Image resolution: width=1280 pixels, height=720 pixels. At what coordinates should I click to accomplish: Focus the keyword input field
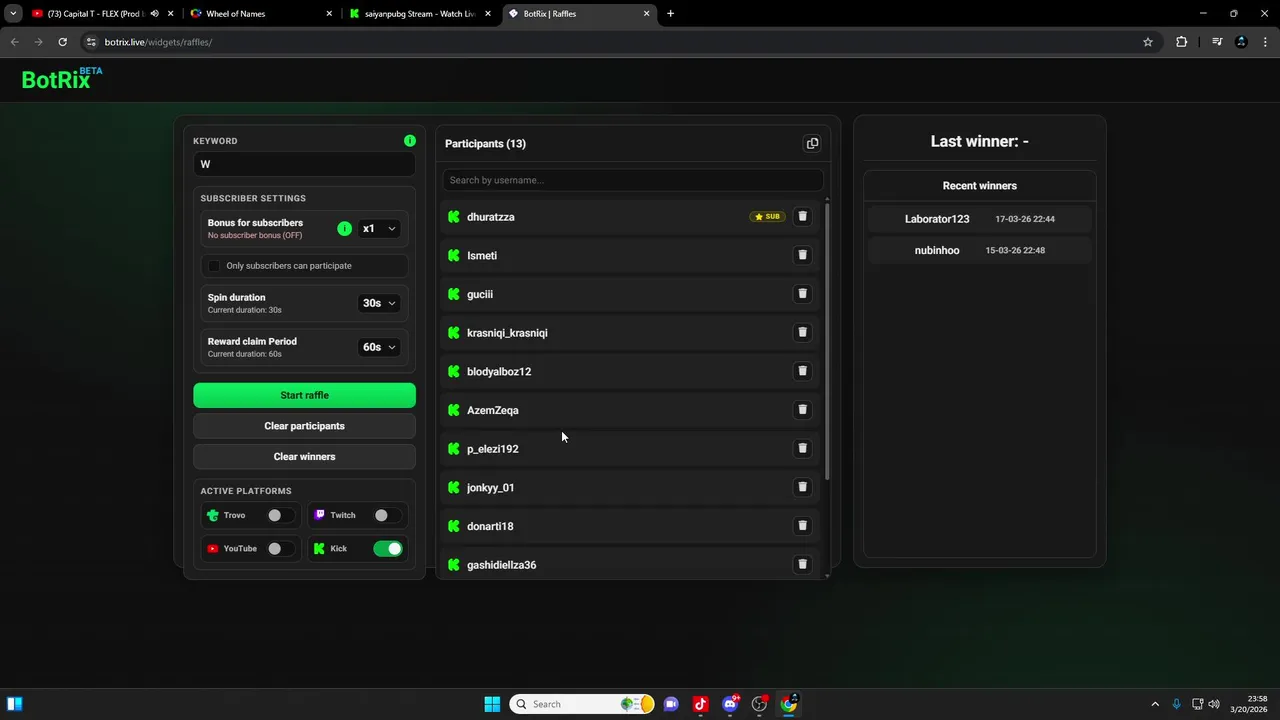304,165
